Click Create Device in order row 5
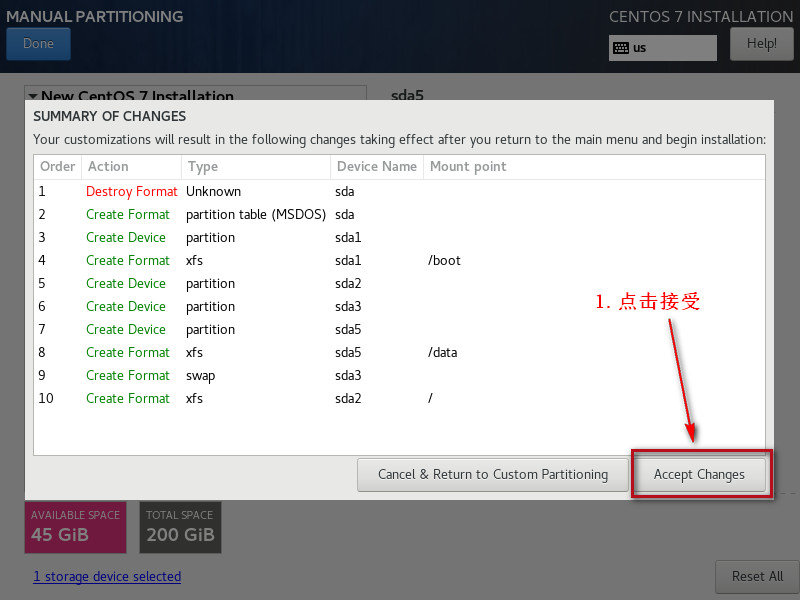Viewport: 800px width, 600px height. coord(126,283)
